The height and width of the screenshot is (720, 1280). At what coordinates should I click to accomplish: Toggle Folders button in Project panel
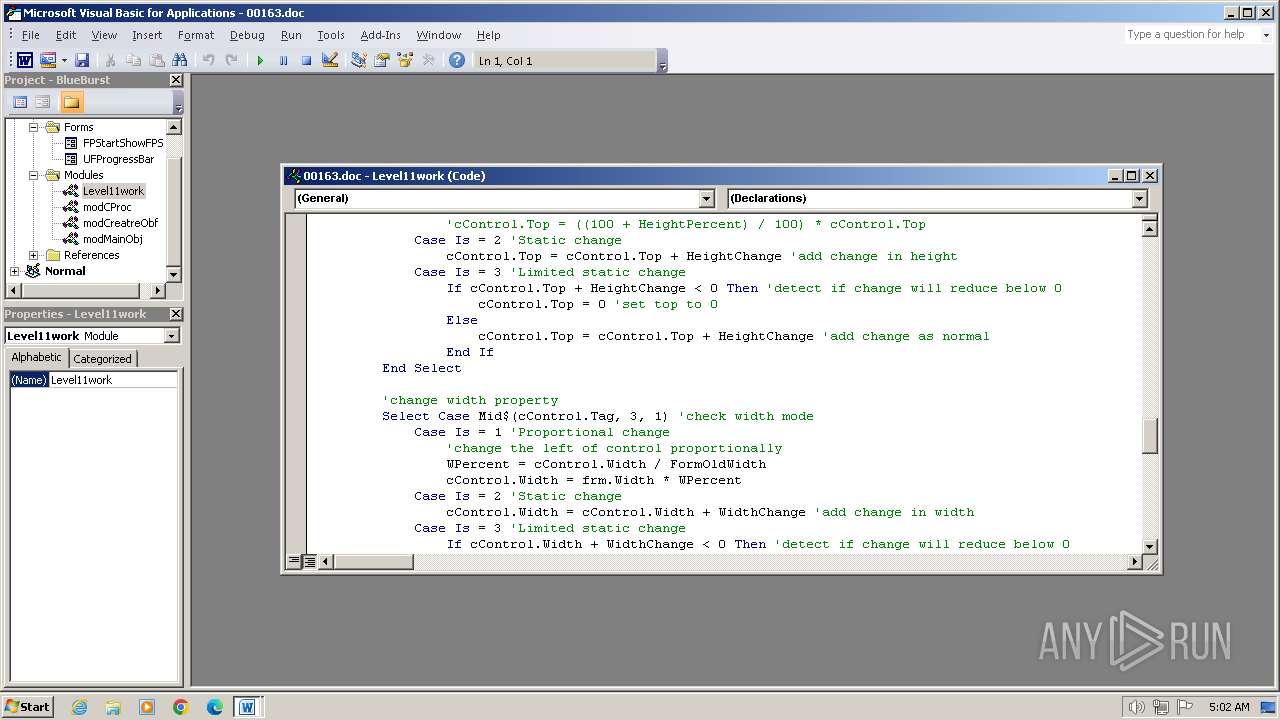(71, 102)
